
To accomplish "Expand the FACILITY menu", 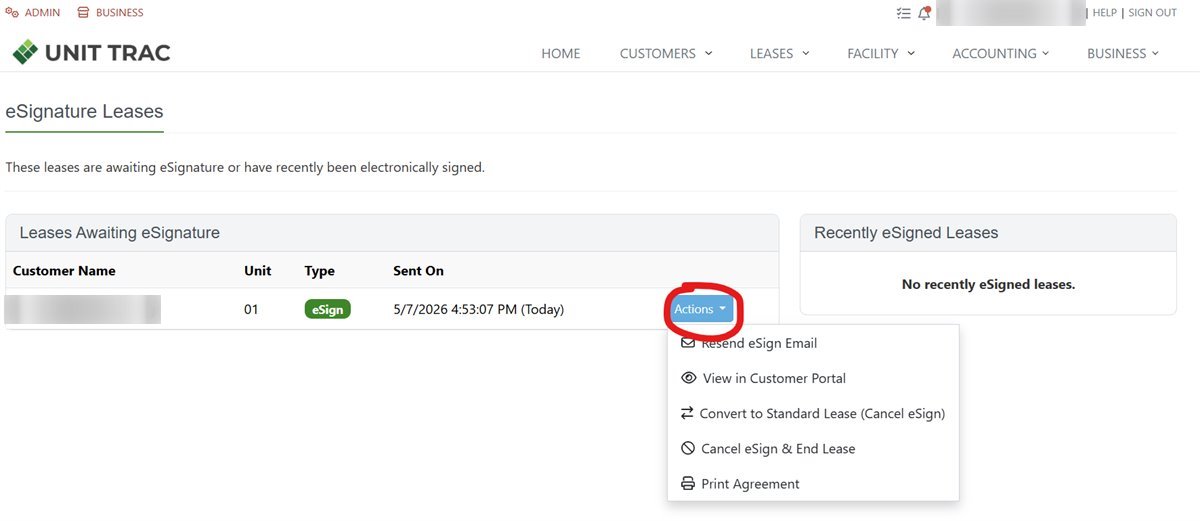I will pyautogui.click(x=881, y=54).
